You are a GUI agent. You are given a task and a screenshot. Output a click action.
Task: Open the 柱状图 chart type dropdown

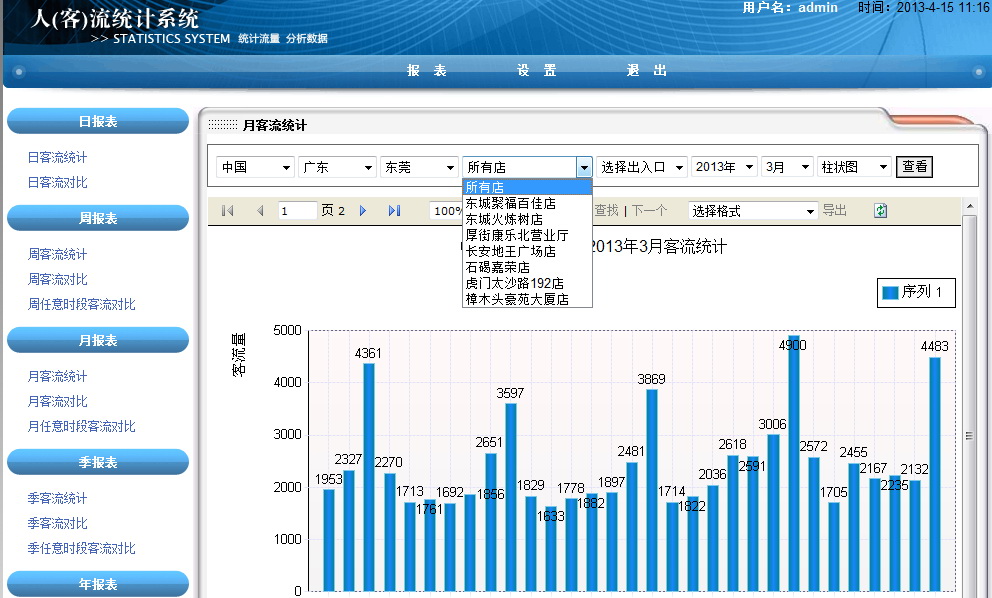point(854,167)
